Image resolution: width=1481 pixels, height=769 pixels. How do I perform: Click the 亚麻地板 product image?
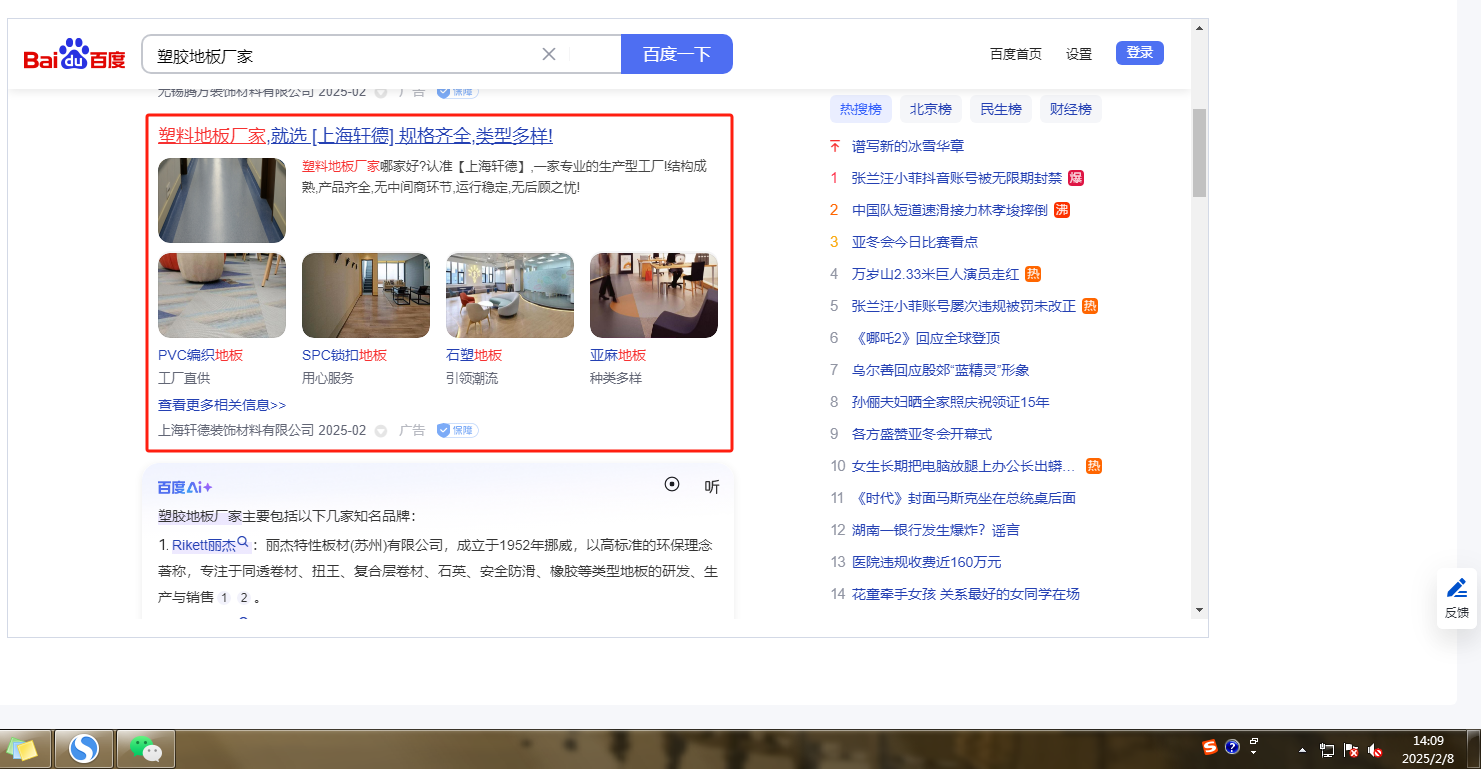click(x=654, y=296)
